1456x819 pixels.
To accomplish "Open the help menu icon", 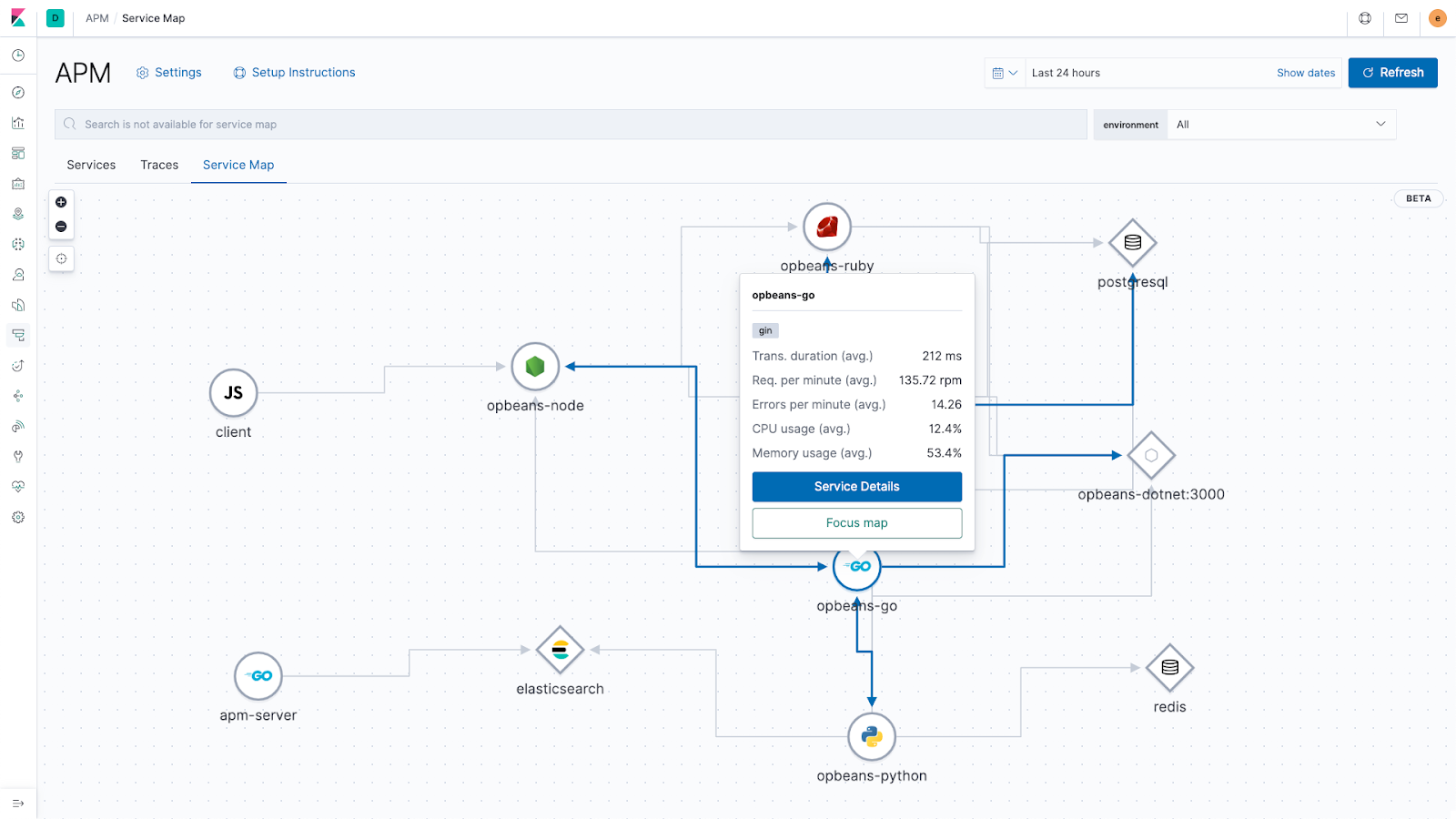I will pos(1365,18).
